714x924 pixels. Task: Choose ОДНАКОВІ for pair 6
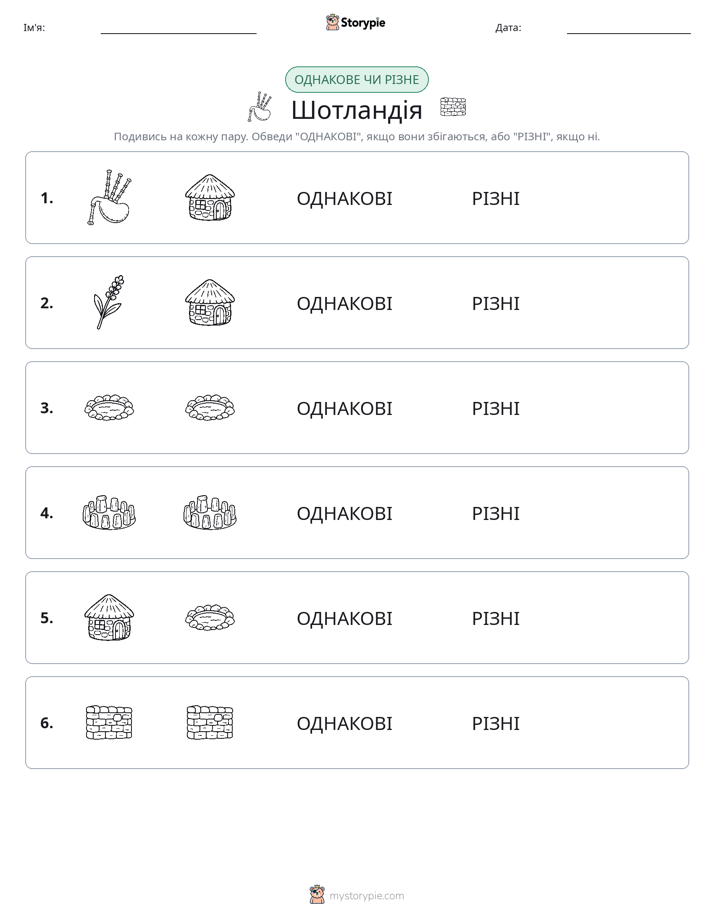[x=344, y=723]
